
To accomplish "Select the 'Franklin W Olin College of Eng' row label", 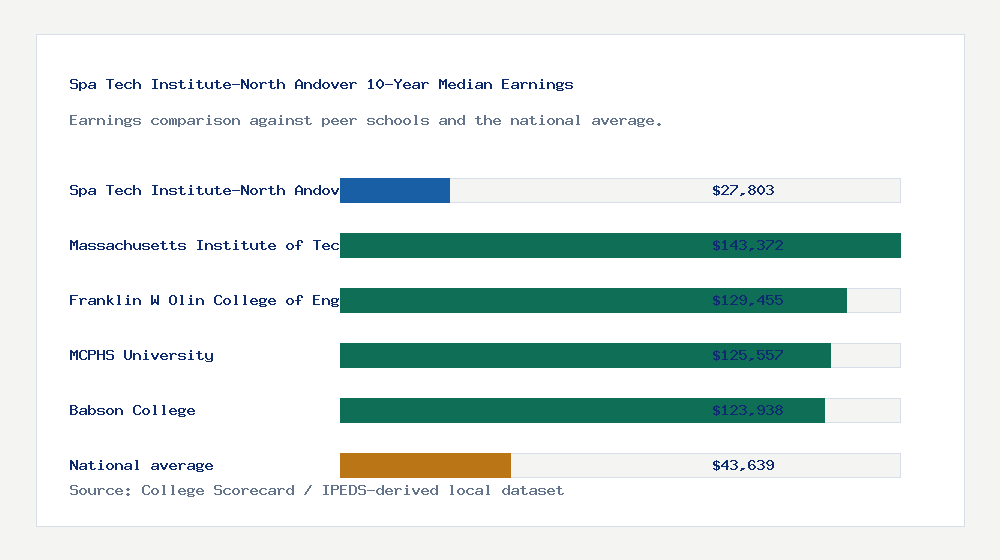I will 204,300.
